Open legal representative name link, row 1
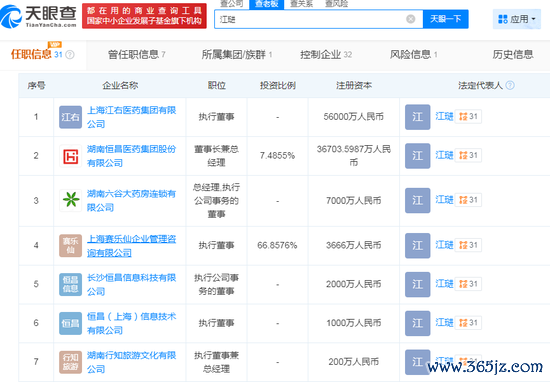Viewport: 550px width, 382px height. click(444, 116)
